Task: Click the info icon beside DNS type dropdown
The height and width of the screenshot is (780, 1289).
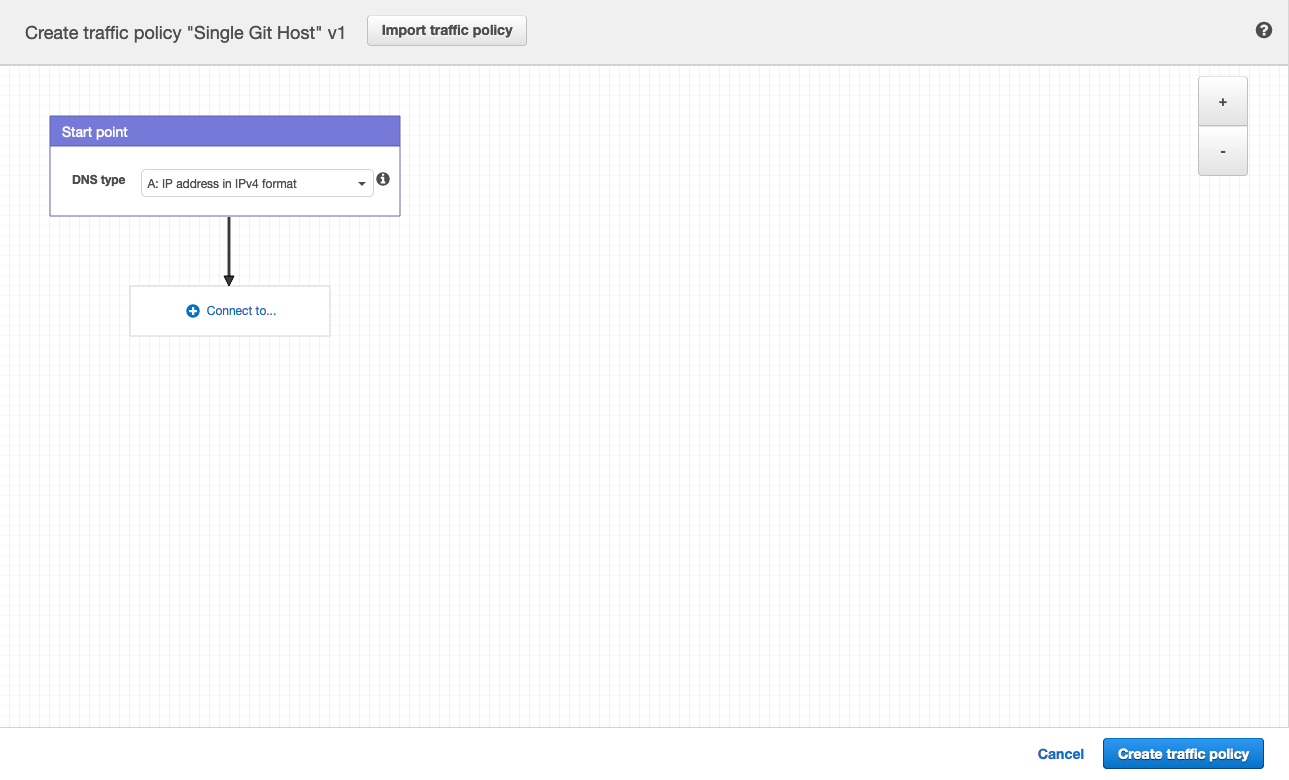Action: pyautogui.click(x=383, y=179)
